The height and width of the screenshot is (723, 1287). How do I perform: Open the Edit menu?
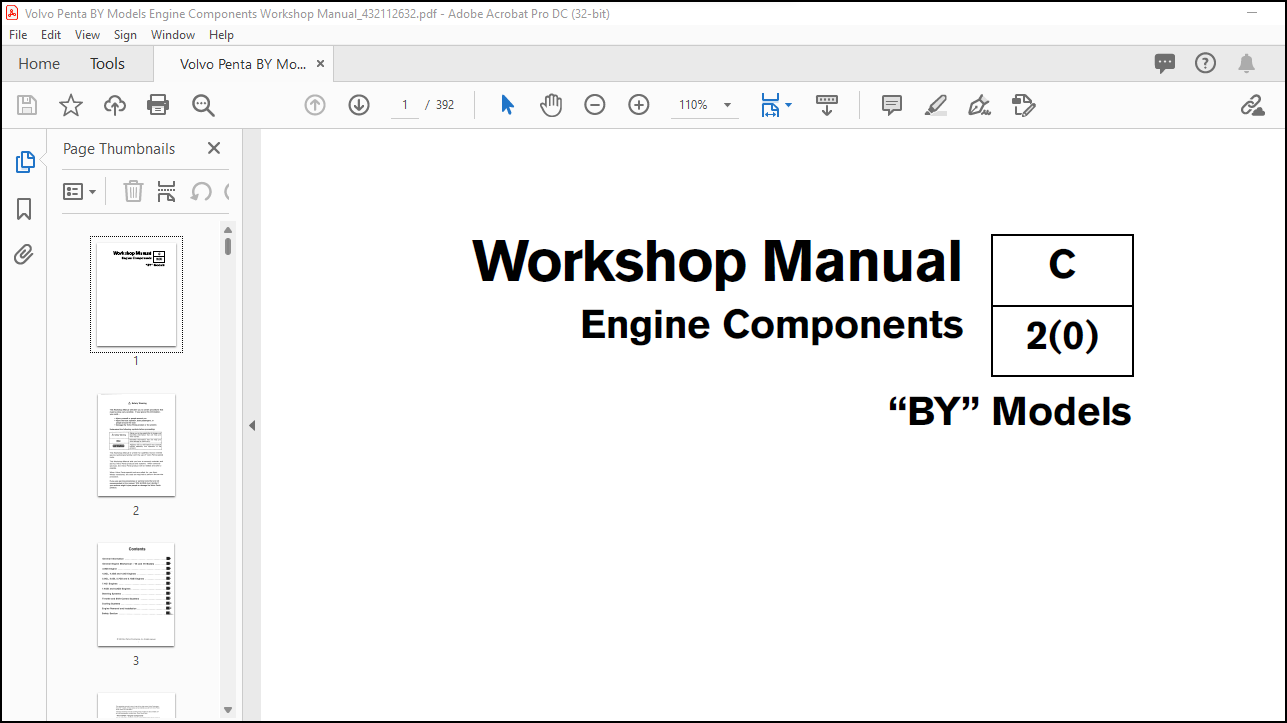(51, 34)
